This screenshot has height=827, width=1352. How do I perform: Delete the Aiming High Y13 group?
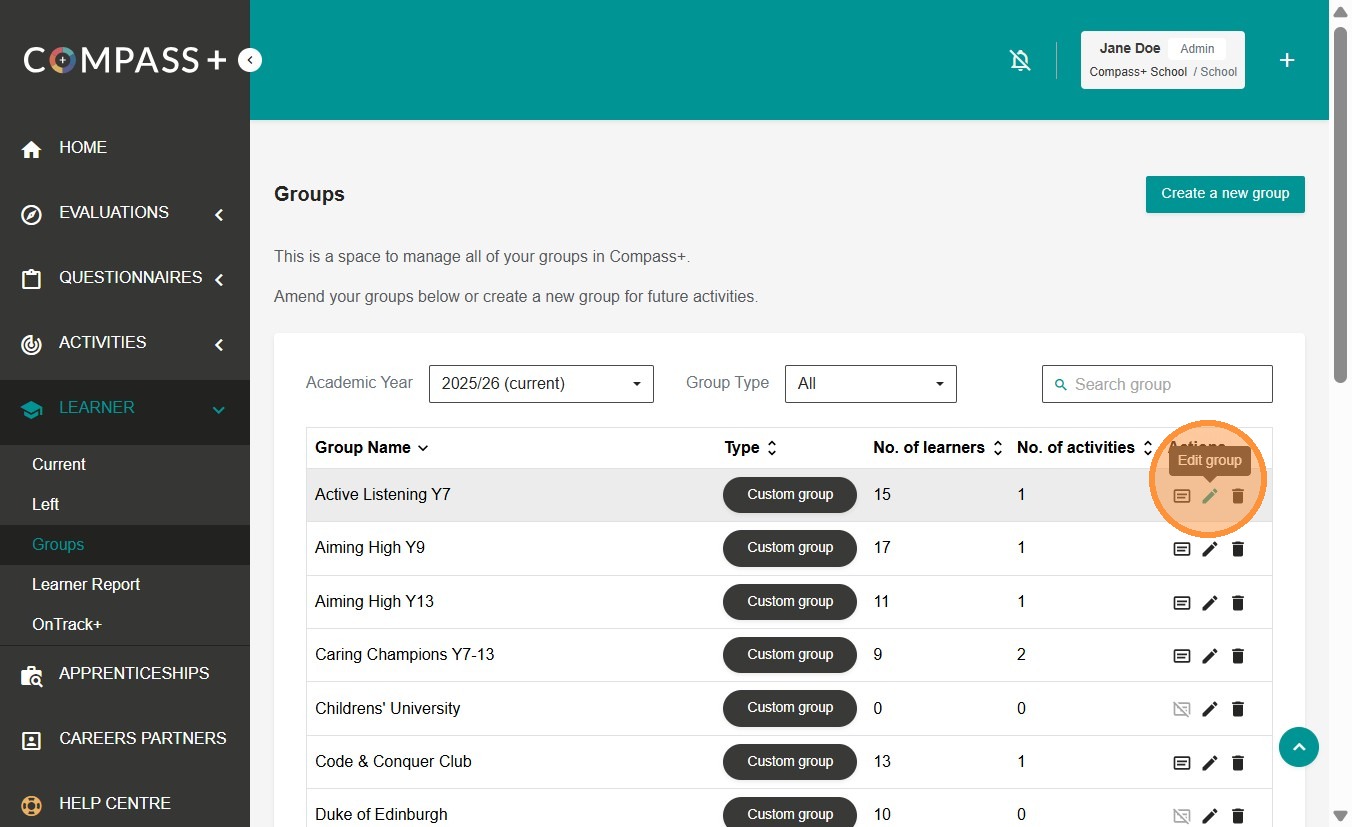(1238, 603)
